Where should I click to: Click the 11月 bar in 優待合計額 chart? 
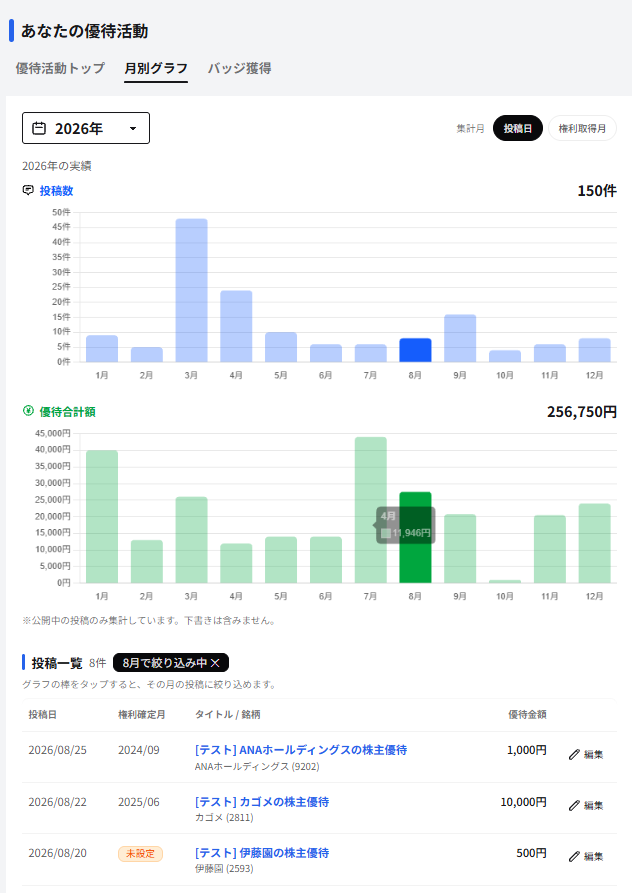pos(550,549)
